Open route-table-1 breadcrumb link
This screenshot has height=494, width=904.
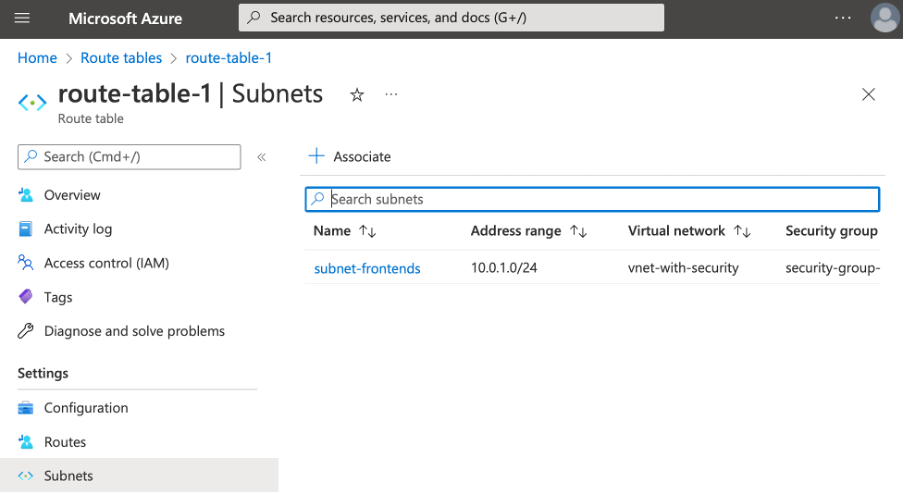[228, 58]
